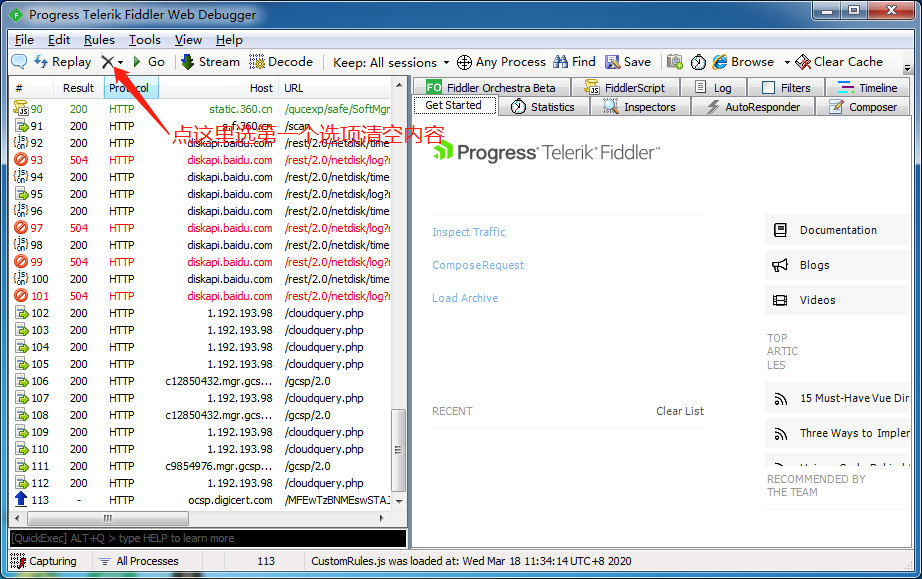Screen dimensions: 922x579
Task: Click the Remove sessions X icon
Action: click(108, 62)
